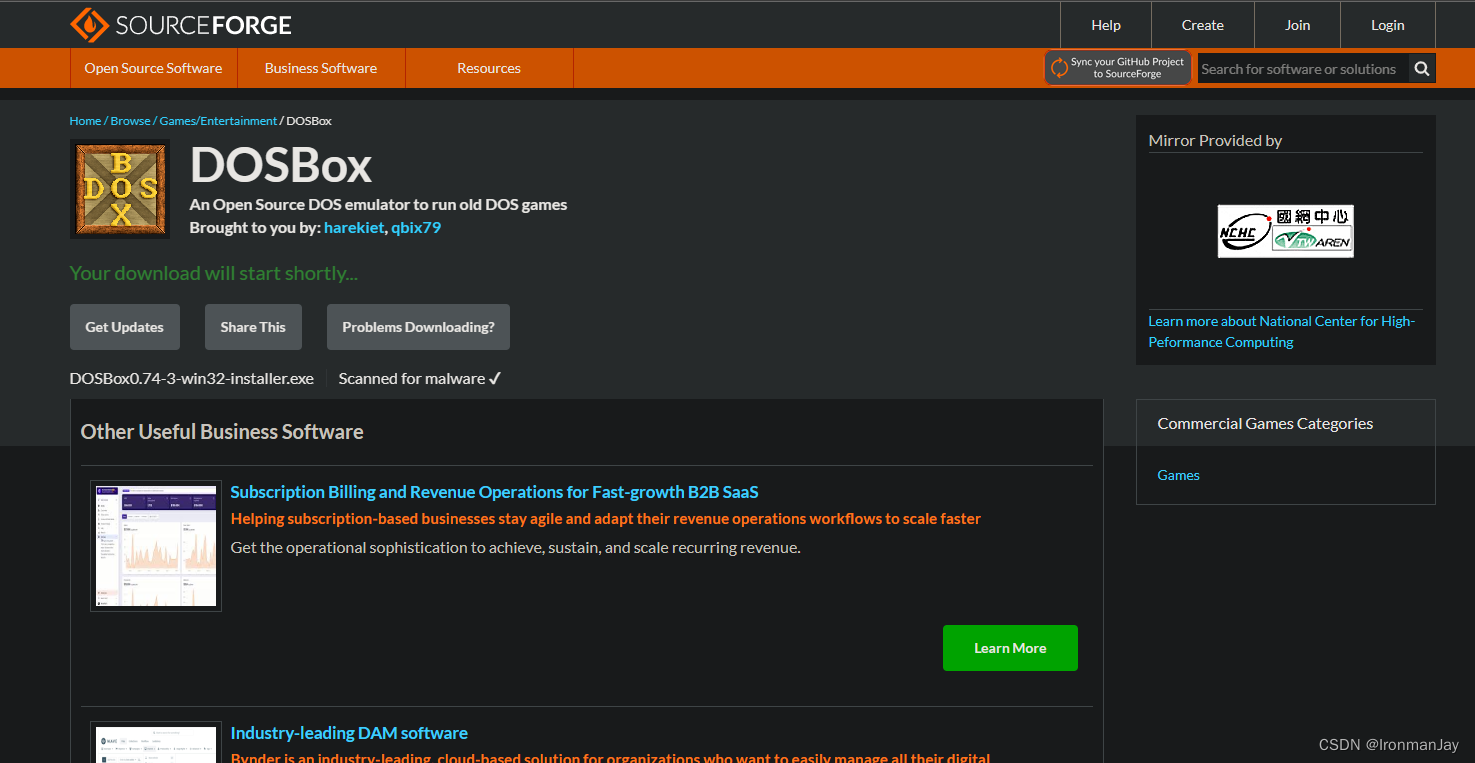Go to the Home breadcrumb link
The height and width of the screenshot is (763, 1475).
pyautogui.click(x=85, y=121)
